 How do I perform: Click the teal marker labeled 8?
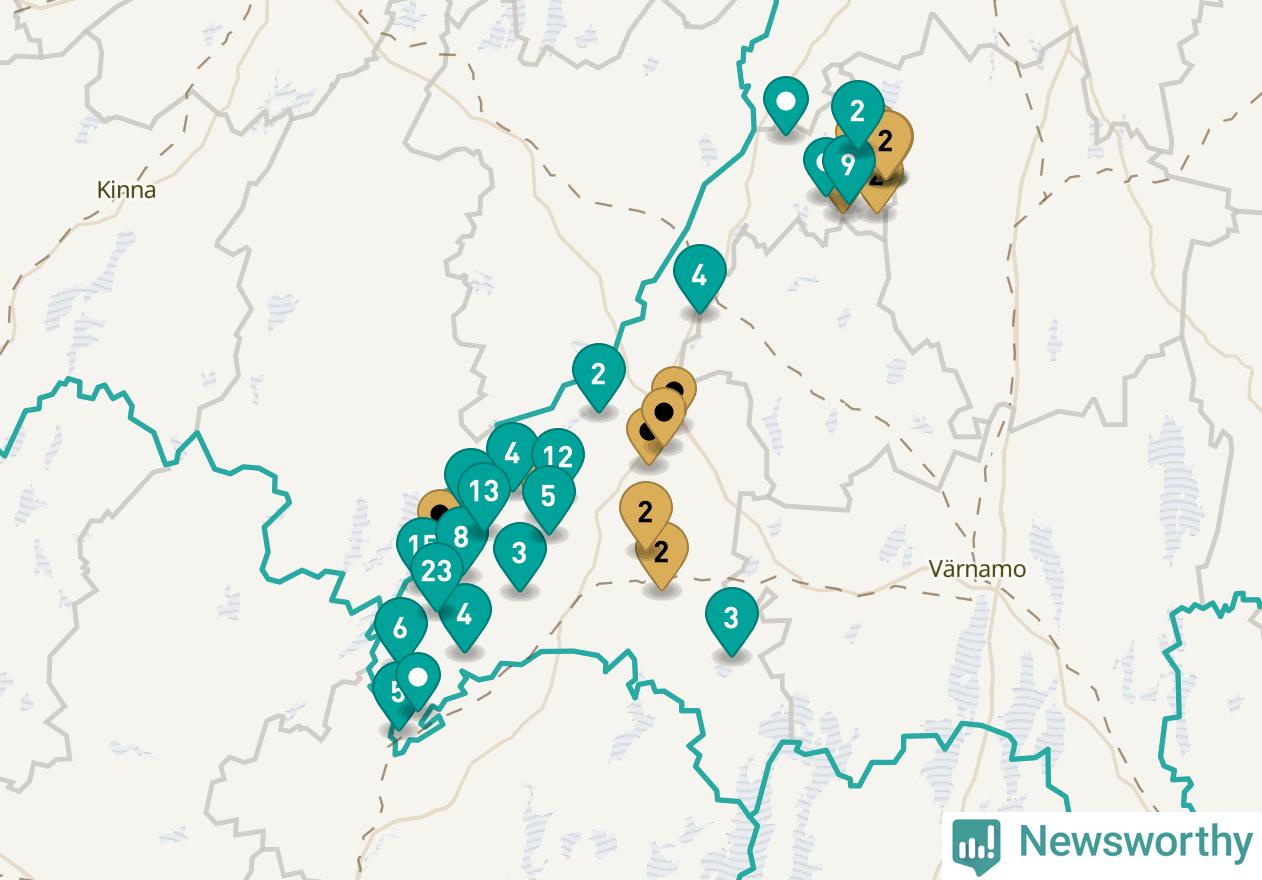tap(461, 537)
